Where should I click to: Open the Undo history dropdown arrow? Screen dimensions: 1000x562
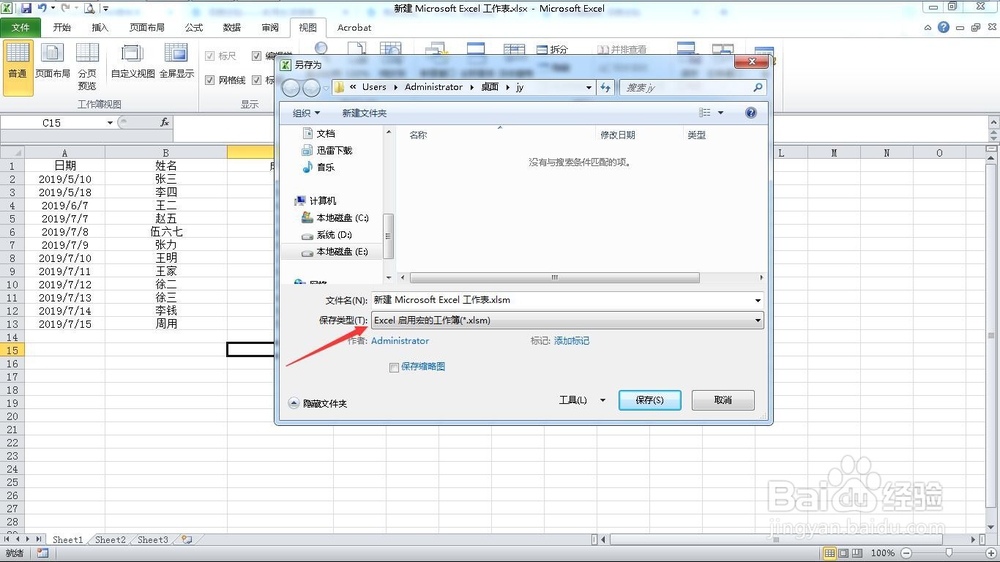coord(53,8)
